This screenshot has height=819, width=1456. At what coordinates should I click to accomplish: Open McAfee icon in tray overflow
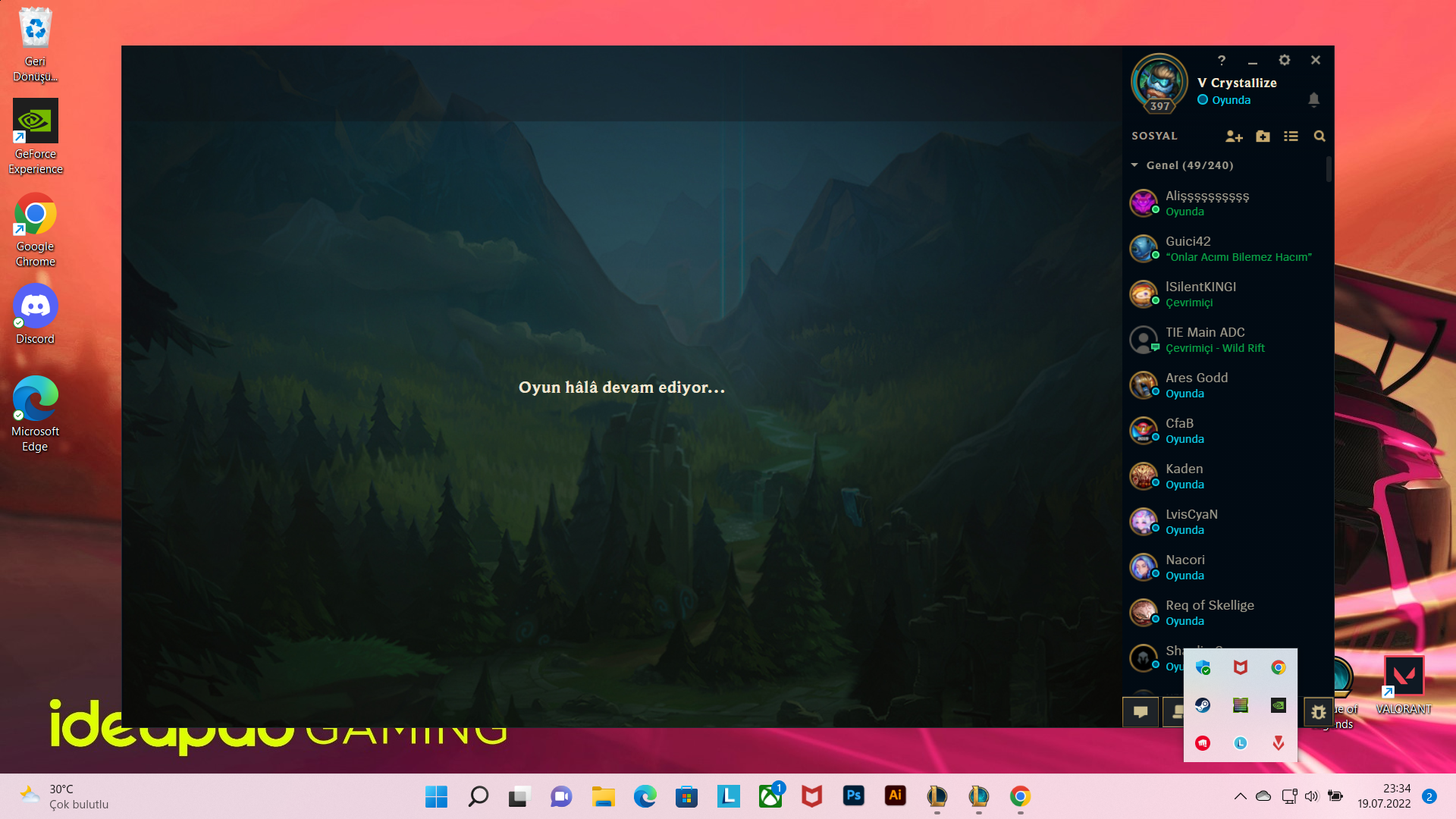(x=1241, y=667)
